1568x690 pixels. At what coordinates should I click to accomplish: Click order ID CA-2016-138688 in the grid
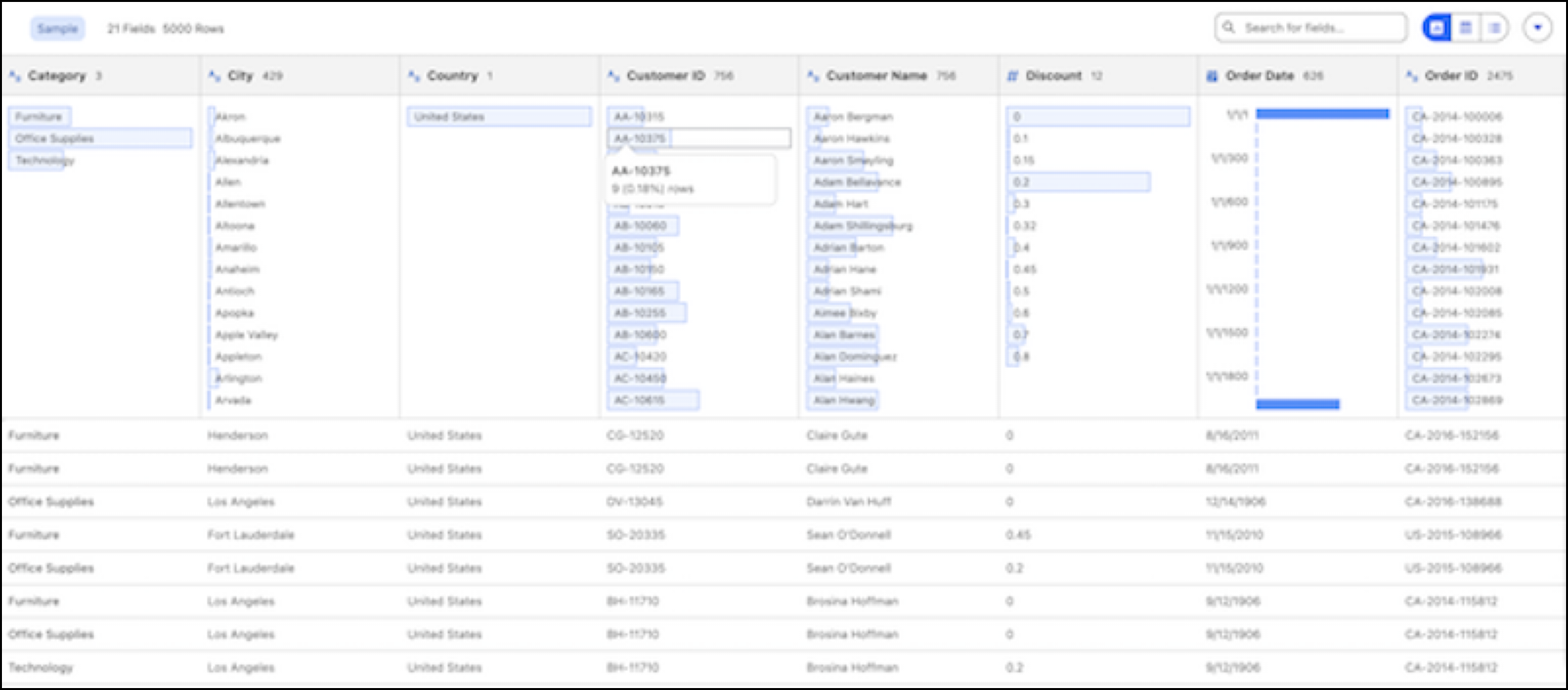tap(1453, 502)
